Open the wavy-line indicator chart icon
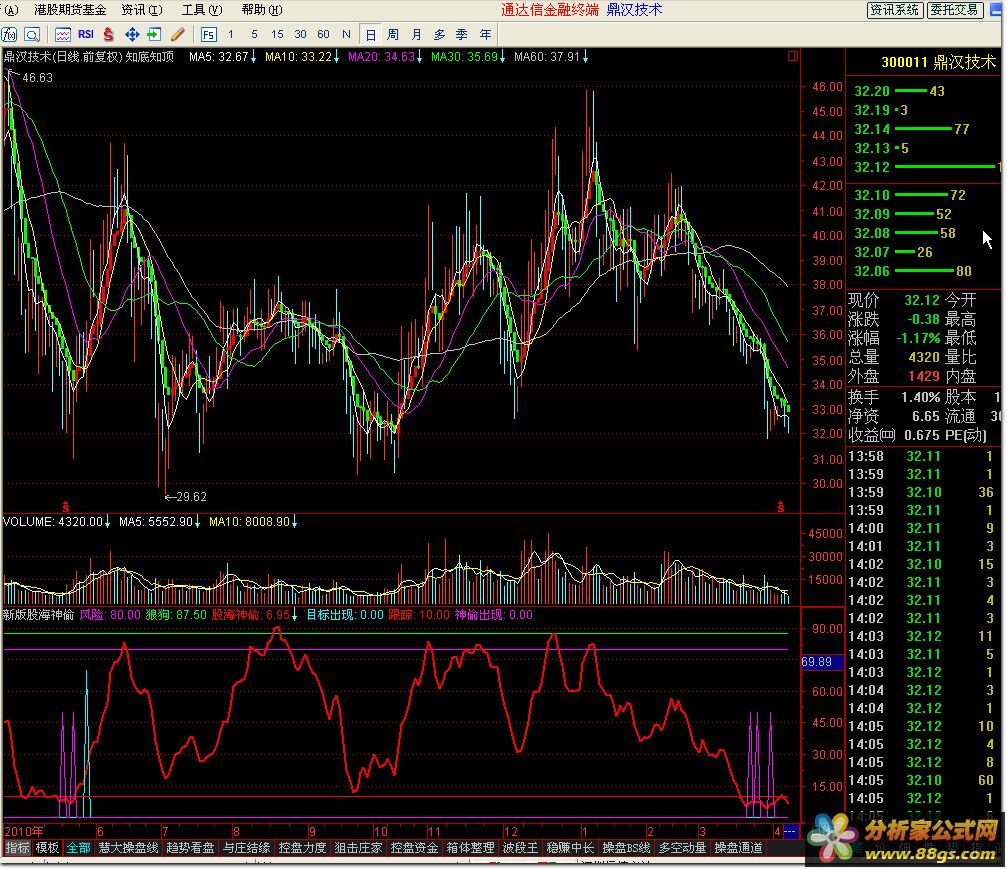The image size is (1007, 869). 63,35
